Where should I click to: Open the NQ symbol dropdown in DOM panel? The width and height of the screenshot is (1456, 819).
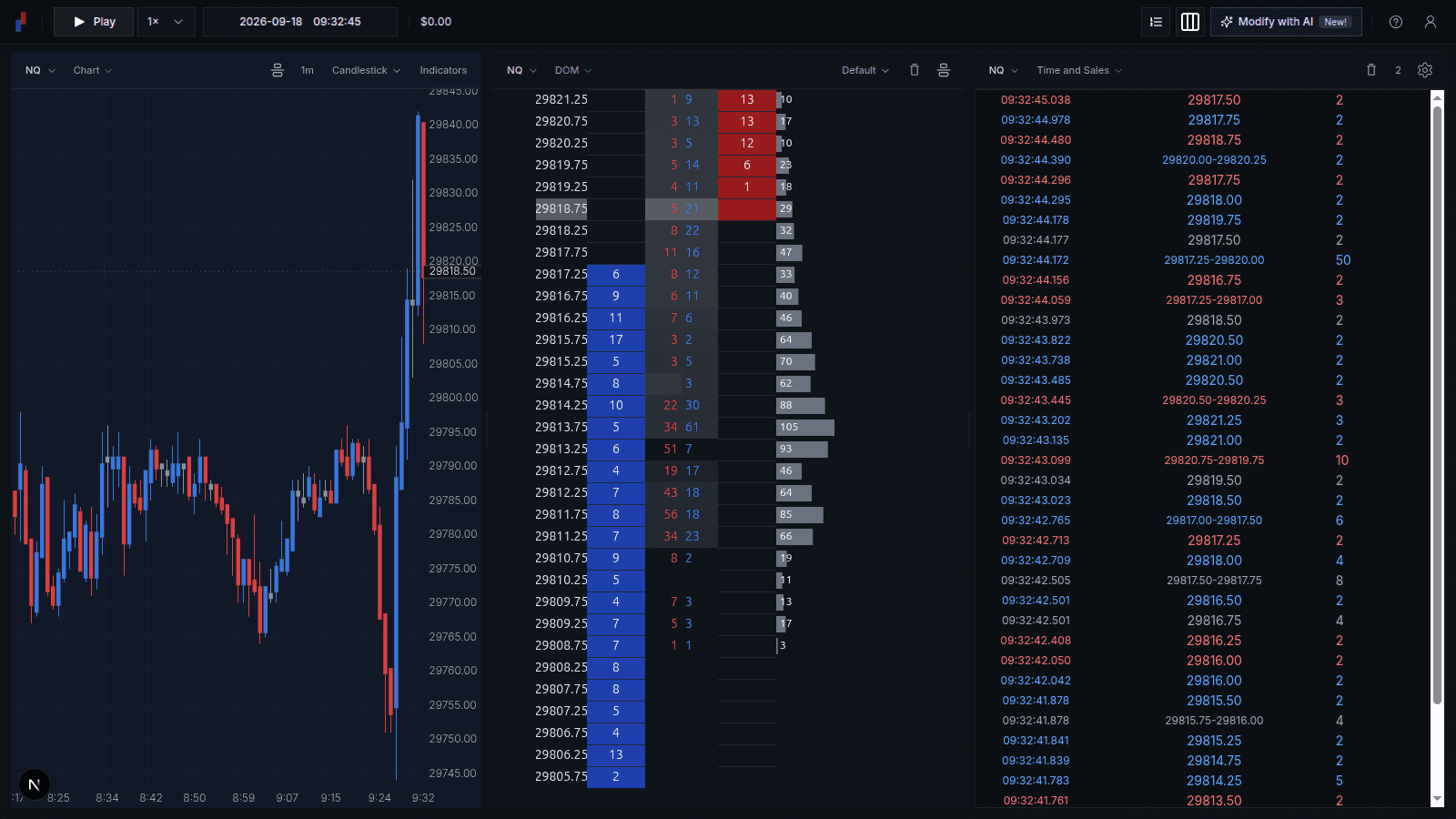521,70
